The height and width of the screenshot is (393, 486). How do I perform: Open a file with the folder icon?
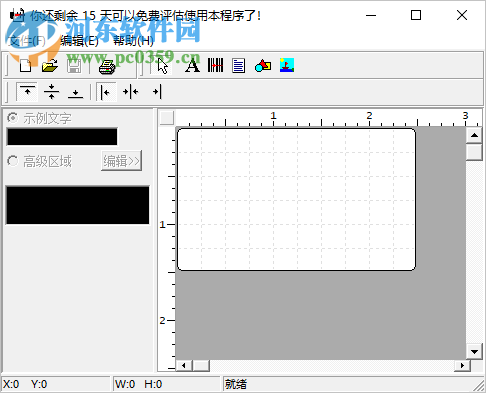50,66
